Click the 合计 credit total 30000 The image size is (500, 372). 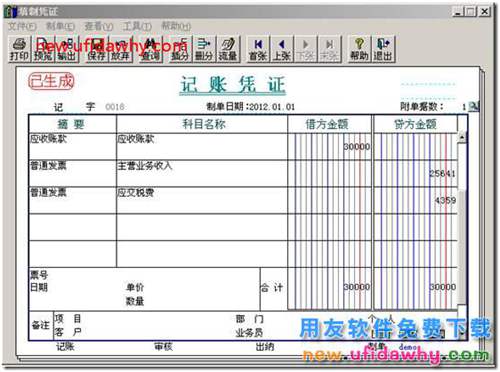[x=443, y=287]
